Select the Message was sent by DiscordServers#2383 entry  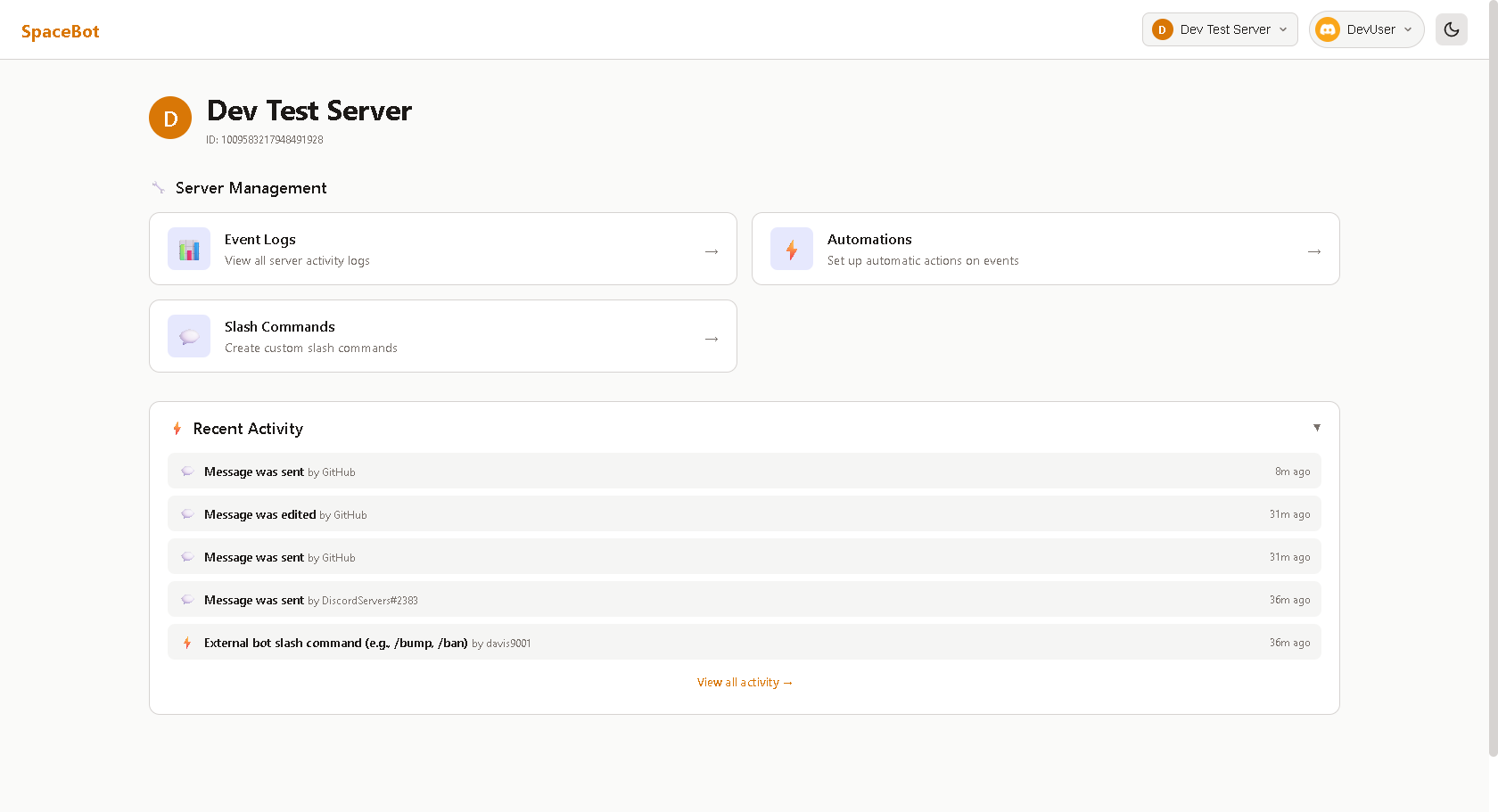click(x=745, y=599)
